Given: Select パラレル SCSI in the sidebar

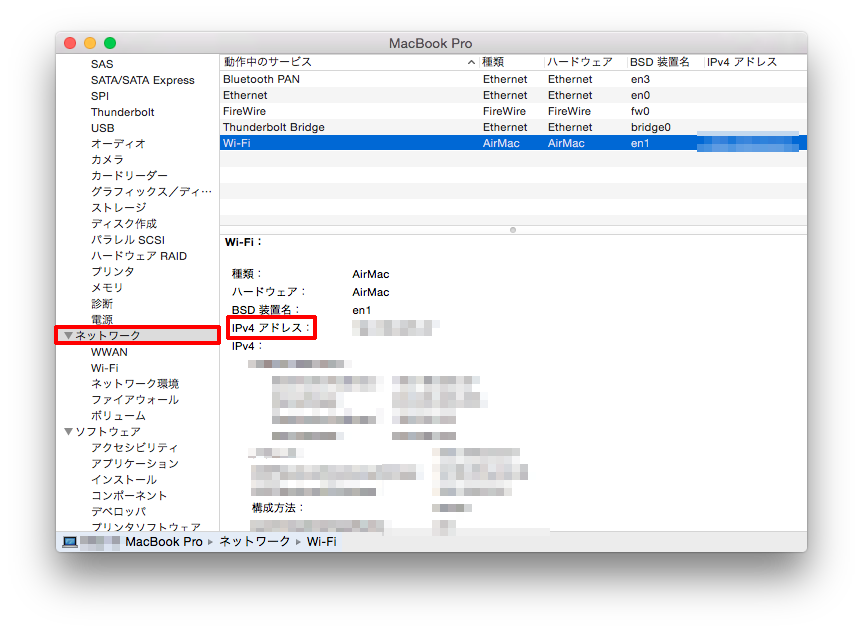Looking at the screenshot, I should tap(128, 240).
